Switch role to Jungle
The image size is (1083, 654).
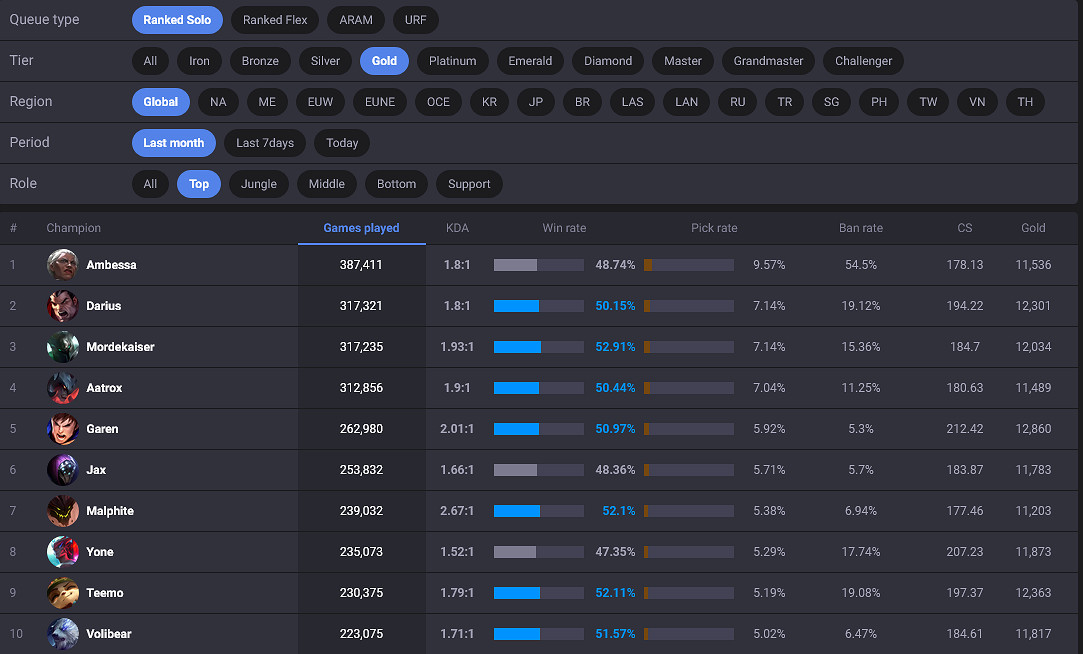pyautogui.click(x=258, y=184)
